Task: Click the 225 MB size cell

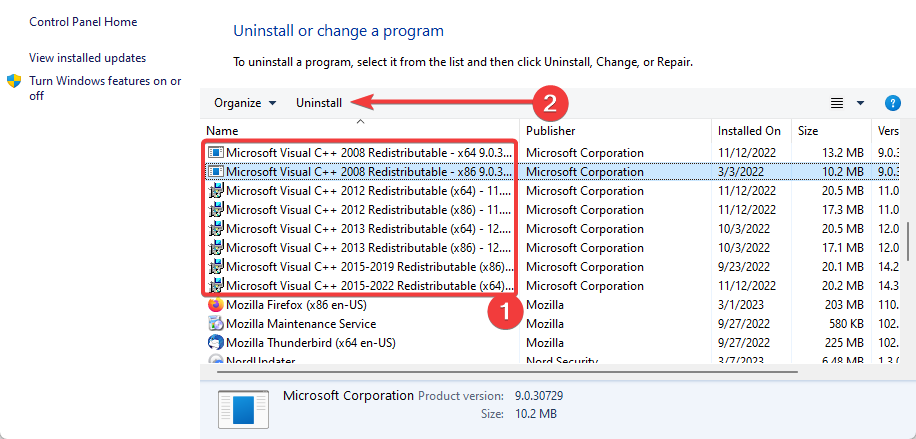Action: point(844,343)
